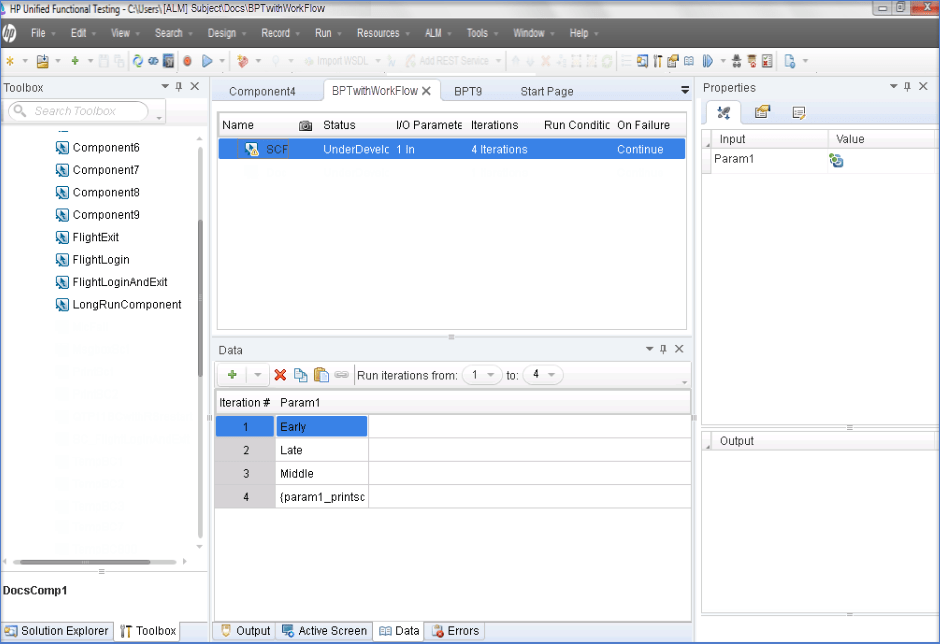Open the iterations to dropdown showing 4
940x644 pixels.
click(x=549, y=374)
